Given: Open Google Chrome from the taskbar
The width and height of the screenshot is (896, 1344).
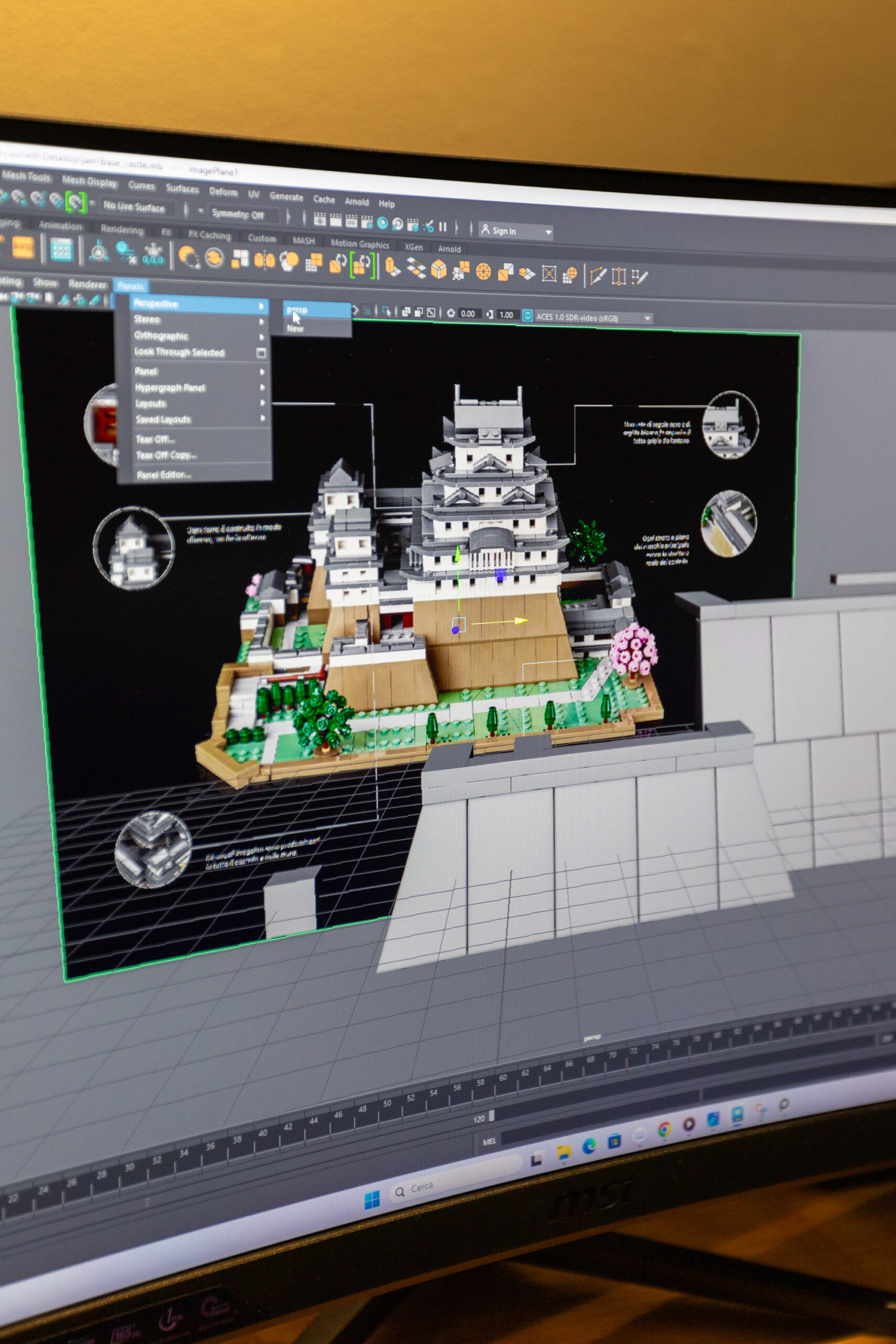Looking at the screenshot, I should 664,1129.
